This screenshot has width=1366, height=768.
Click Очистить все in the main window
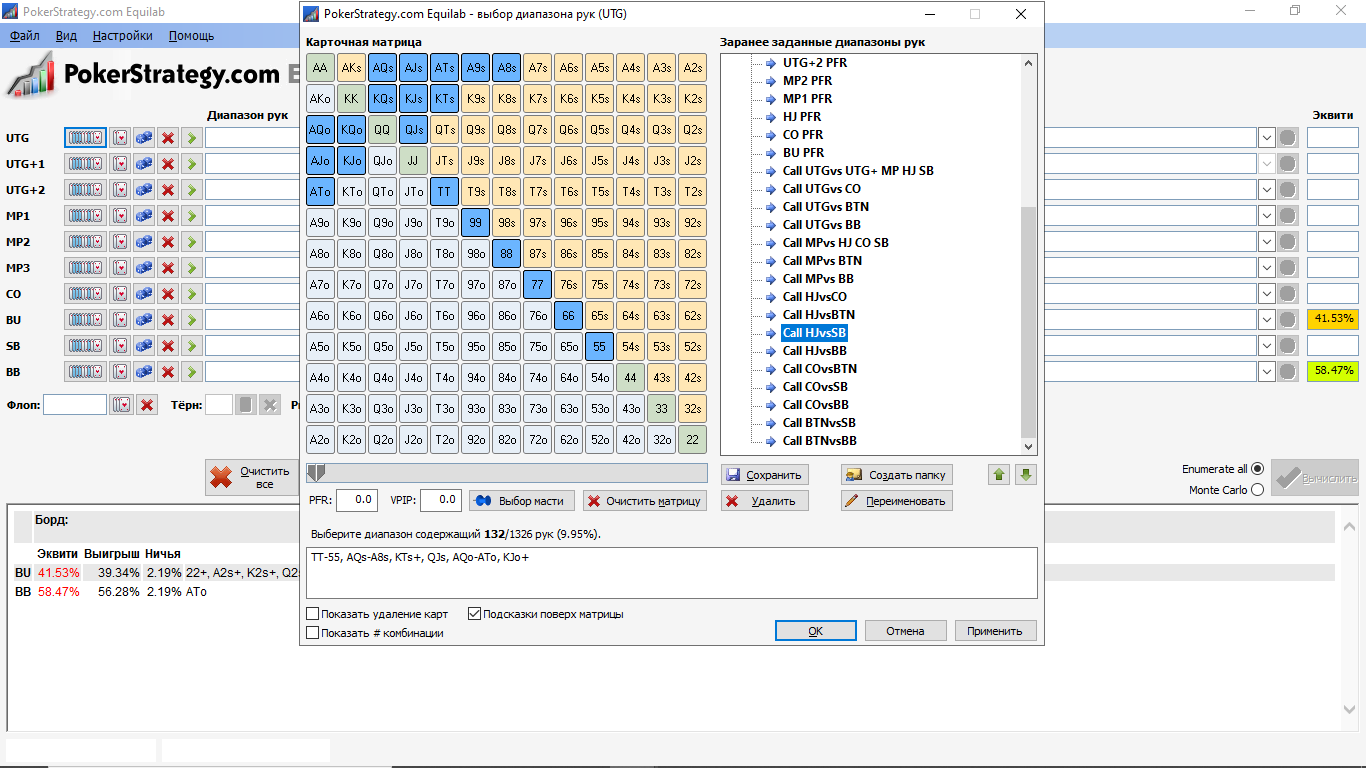254,478
